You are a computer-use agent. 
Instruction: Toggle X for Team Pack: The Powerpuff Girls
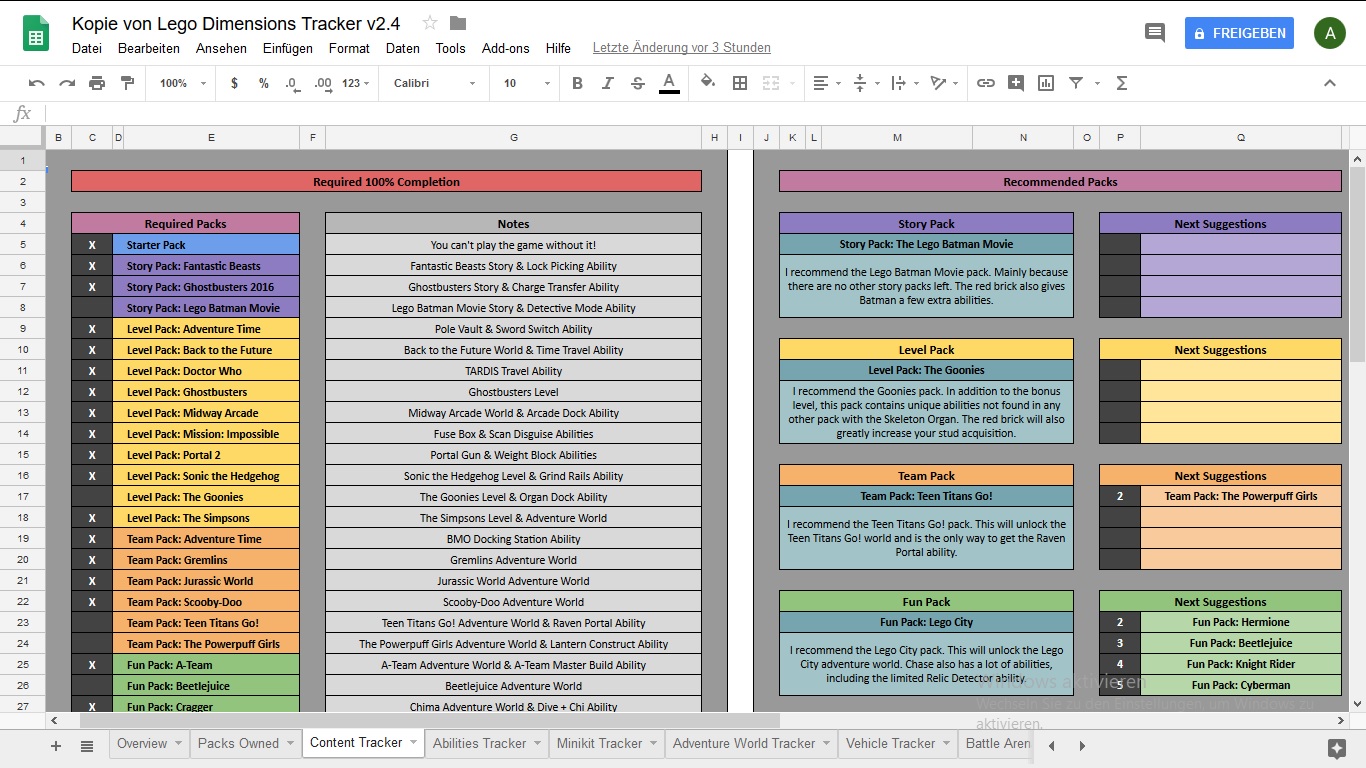[92, 644]
